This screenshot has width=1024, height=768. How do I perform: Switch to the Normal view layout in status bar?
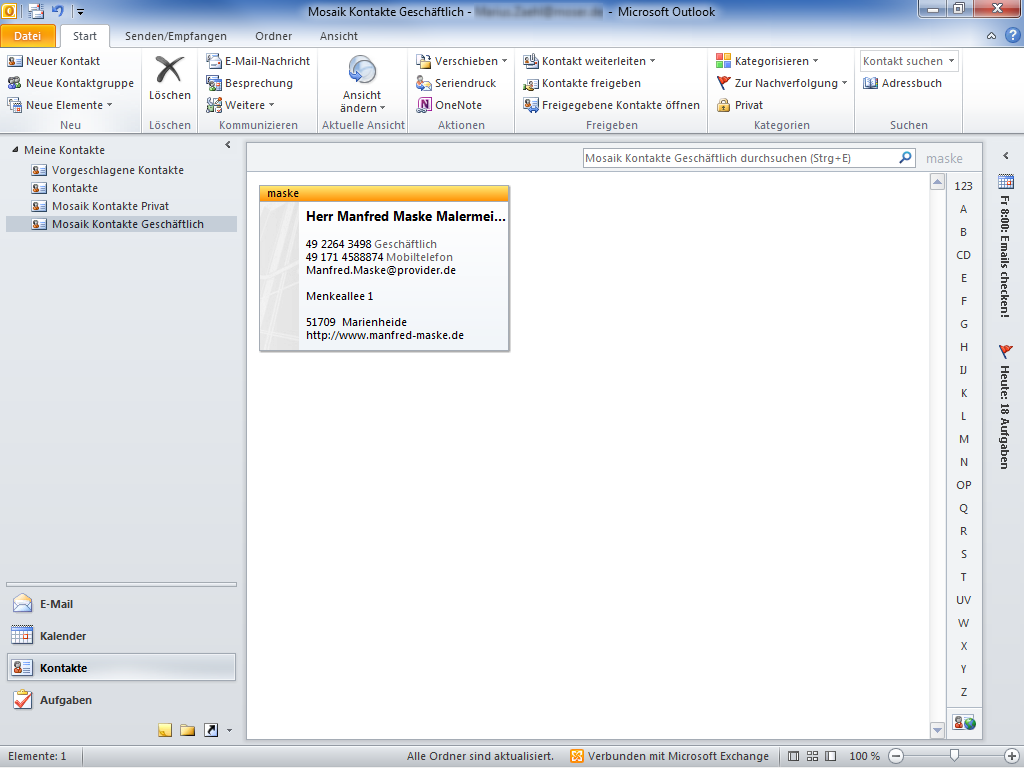pyautogui.click(x=793, y=756)
